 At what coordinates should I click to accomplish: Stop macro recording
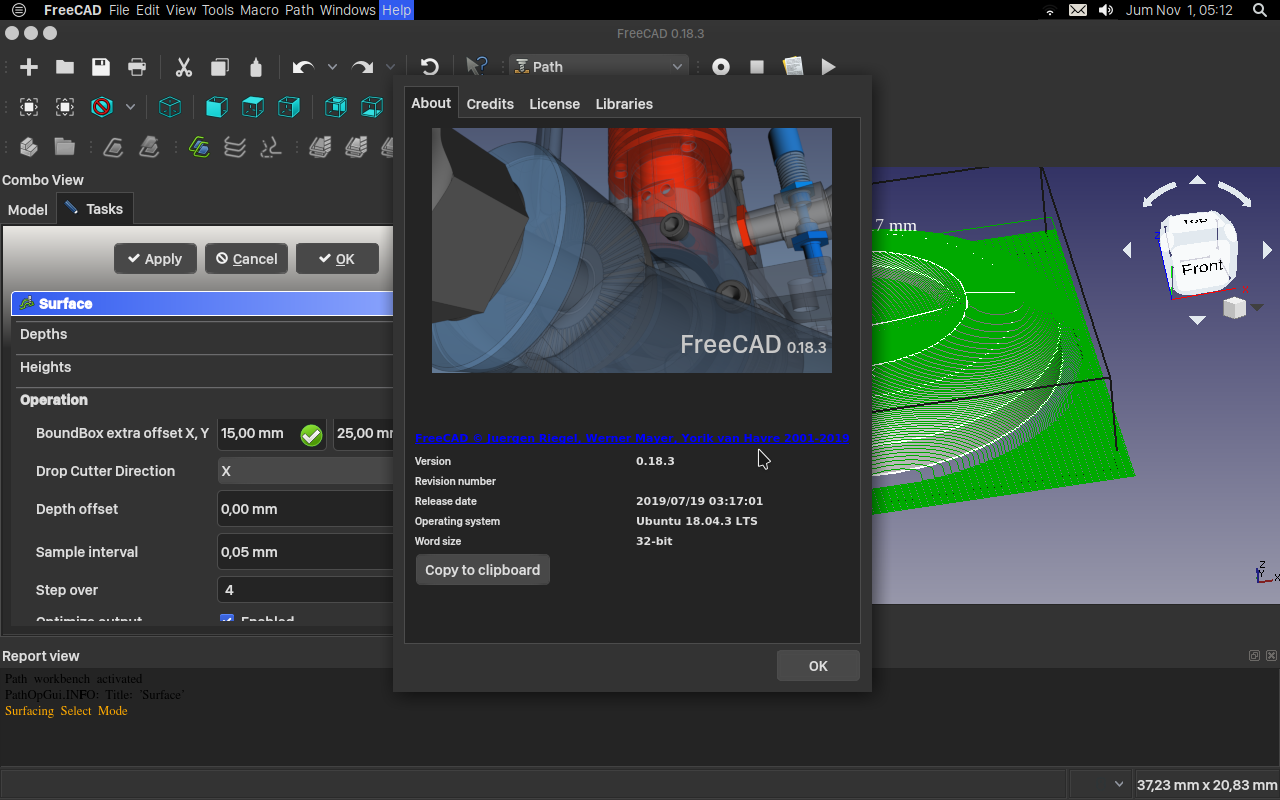coord(757,67)
